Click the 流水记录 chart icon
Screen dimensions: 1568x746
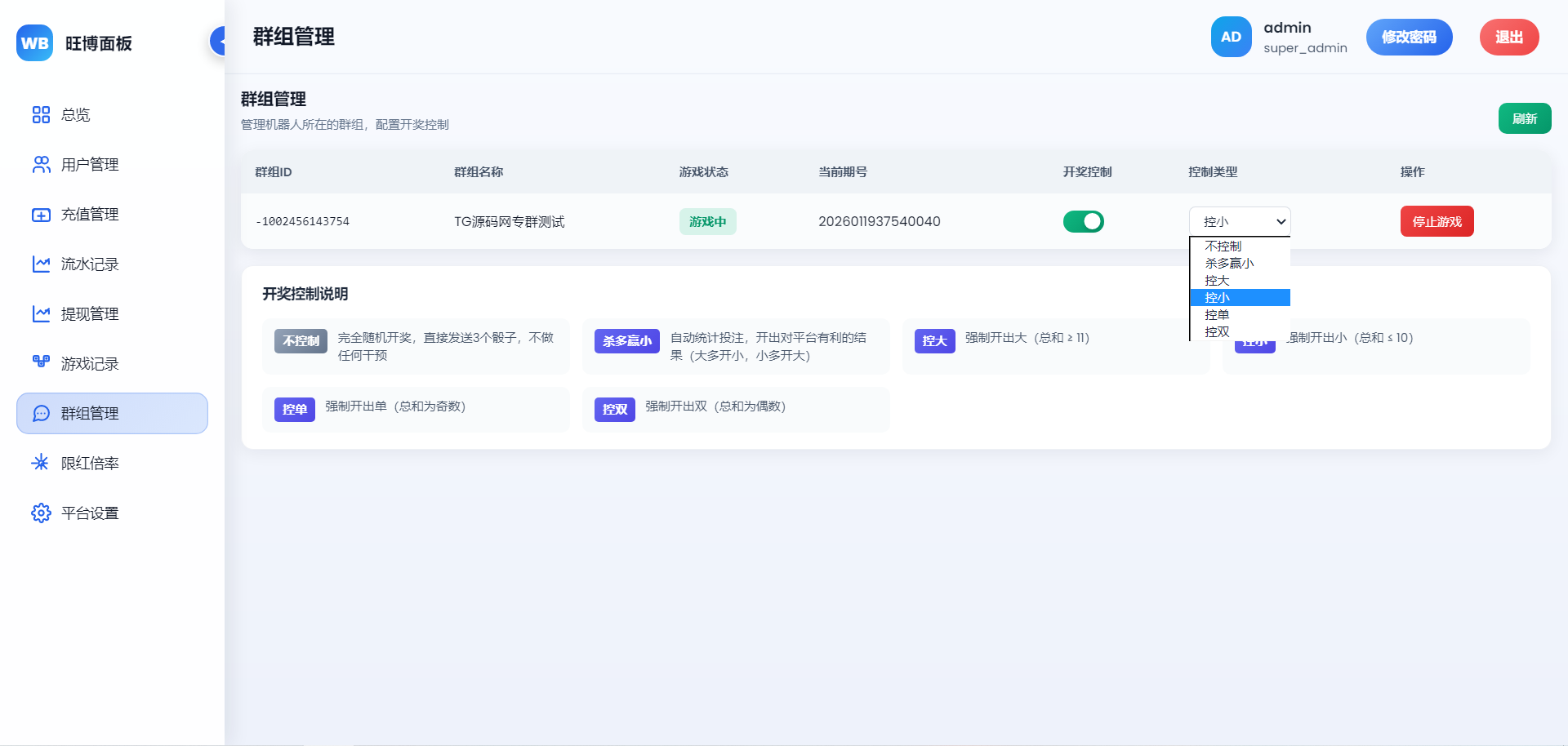click(x=41, y=264)
